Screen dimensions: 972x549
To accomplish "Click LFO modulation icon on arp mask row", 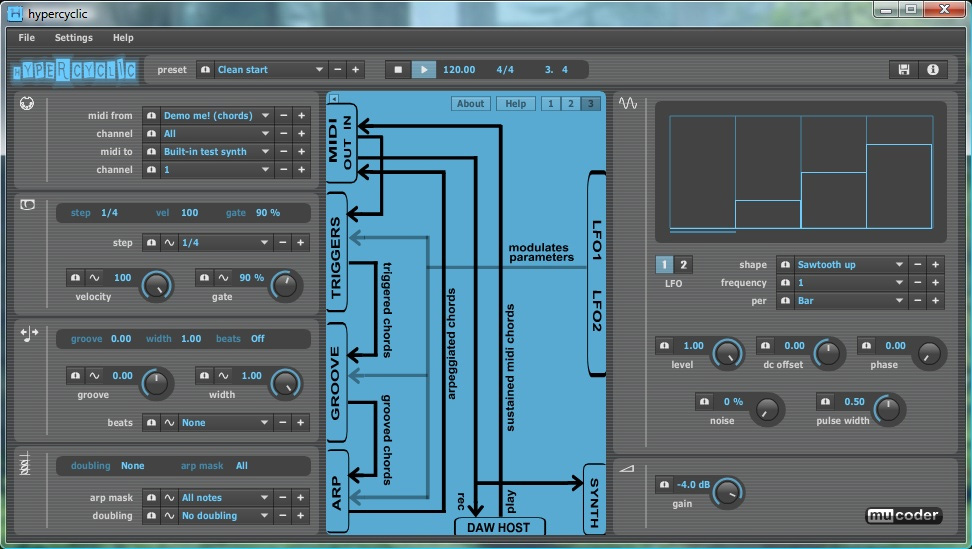I will pyautogui.click(x=169, y=498).
